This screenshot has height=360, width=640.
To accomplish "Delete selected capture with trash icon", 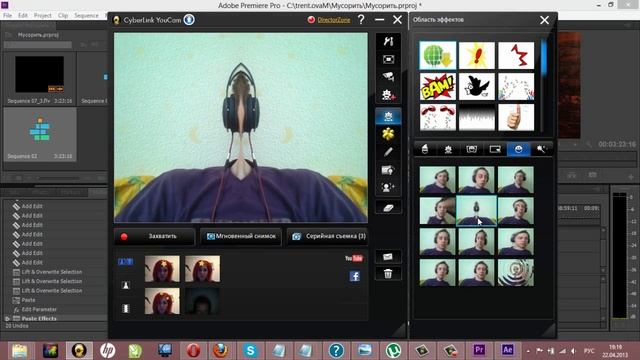I will pos(388,274).
